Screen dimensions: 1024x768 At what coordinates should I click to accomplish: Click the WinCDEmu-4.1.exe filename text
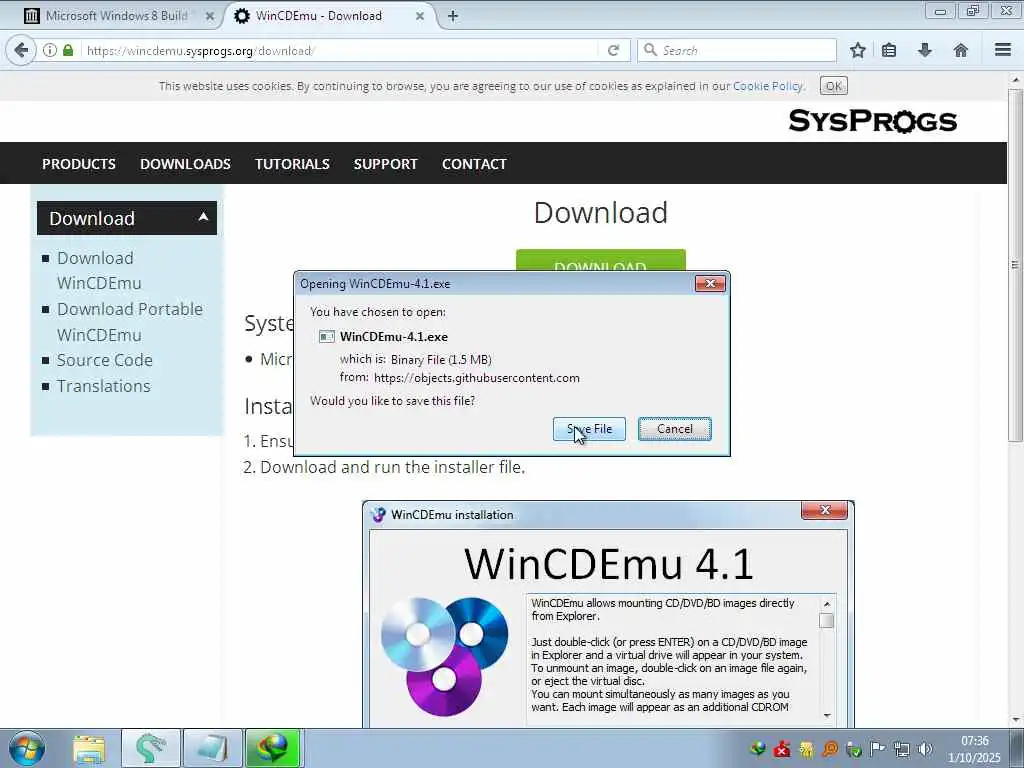point(394,337)
